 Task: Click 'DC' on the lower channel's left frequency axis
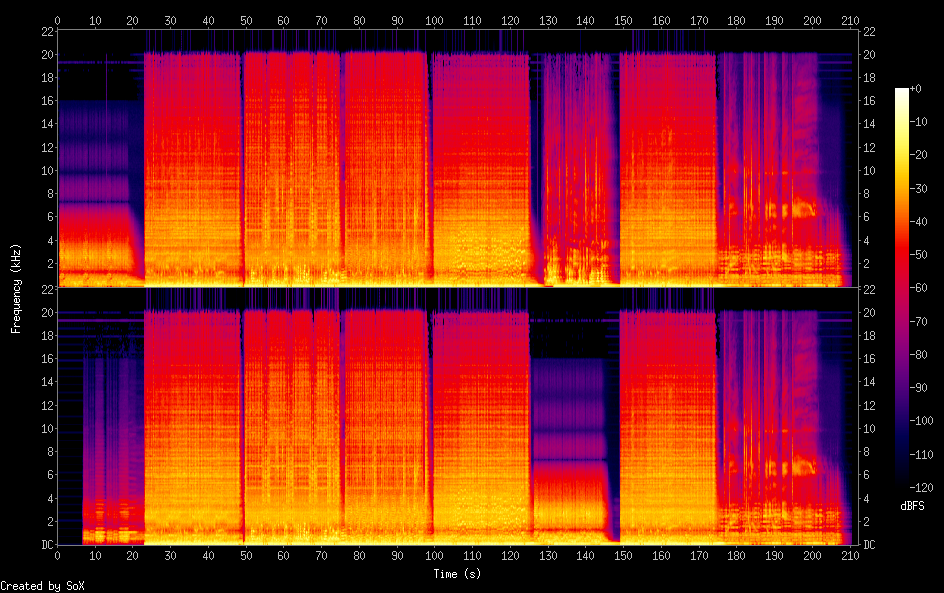[x=47, y=545]
